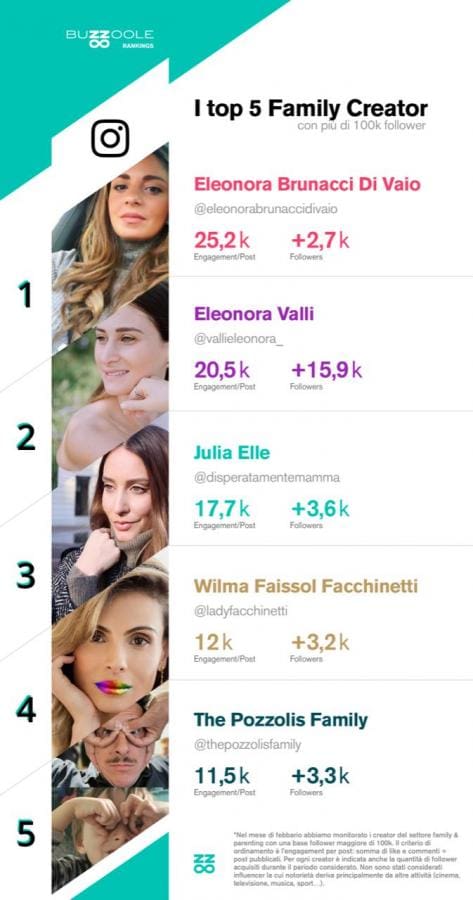Select the rank number 3

(x=26, y=576)
